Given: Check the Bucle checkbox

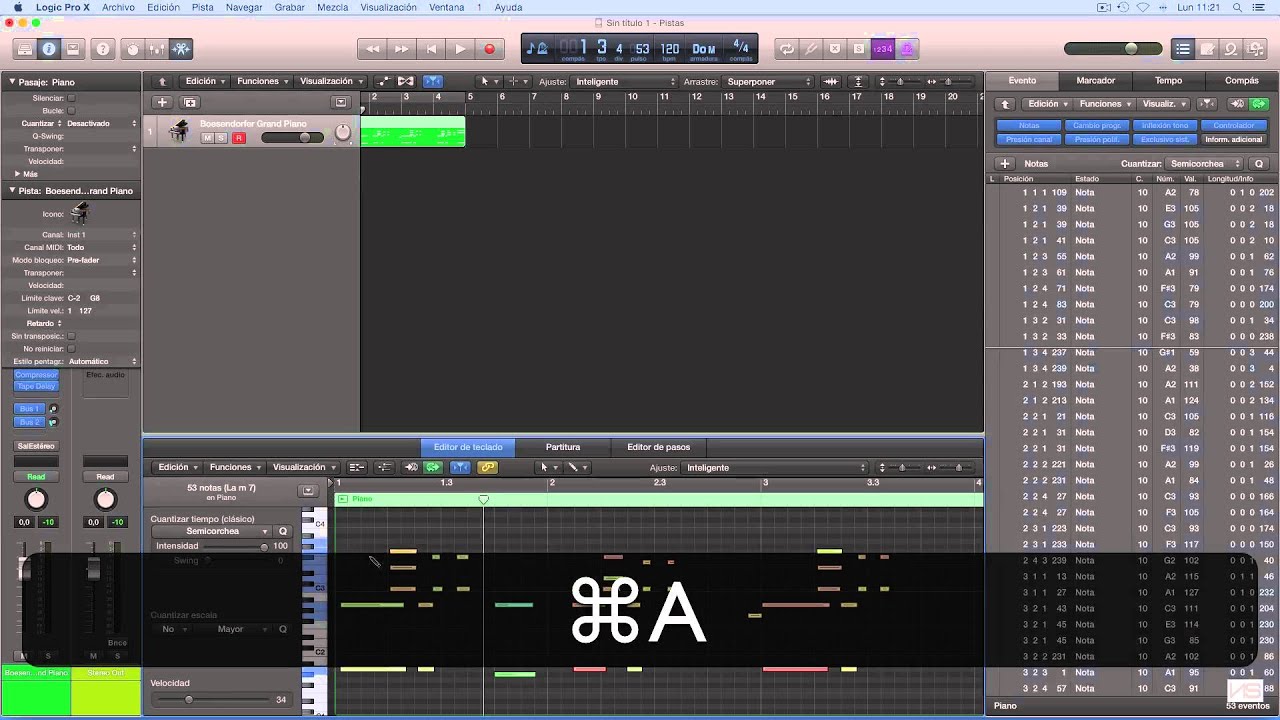Looking at the screenshot, I should [71, 111].
